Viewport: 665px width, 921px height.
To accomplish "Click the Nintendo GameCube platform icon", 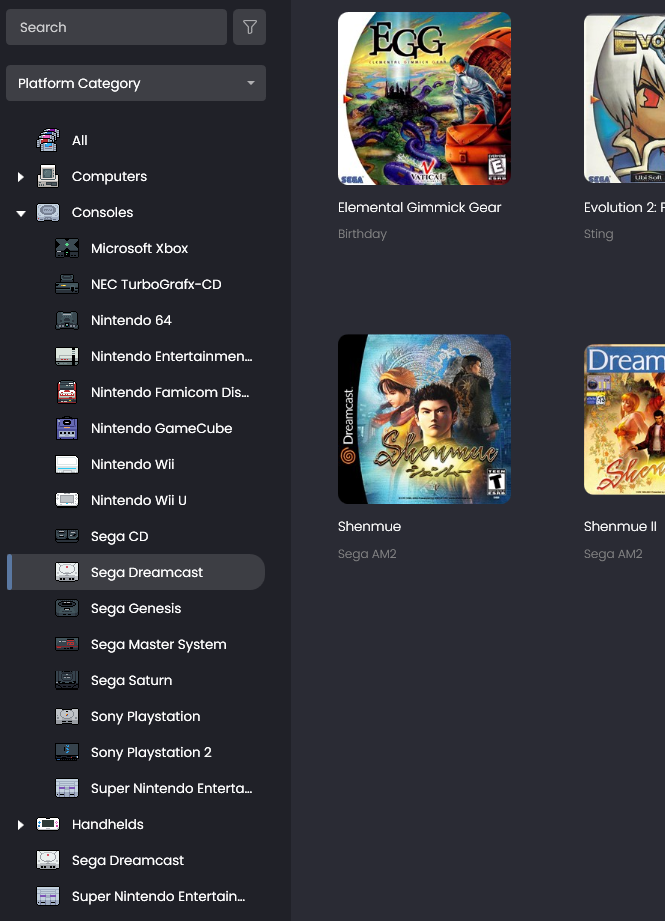I will coord(67,428).
